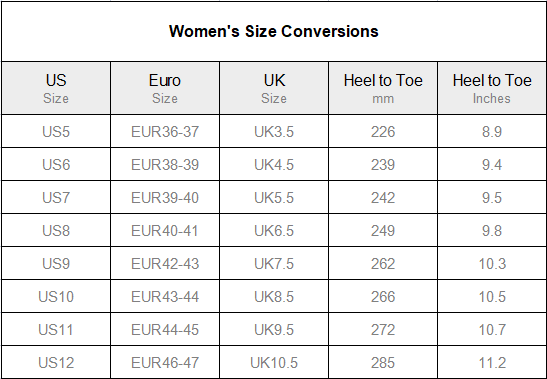Click the EUR36-37 cell
This screenshot has height=379, width=547.
(x=165, y=132)
